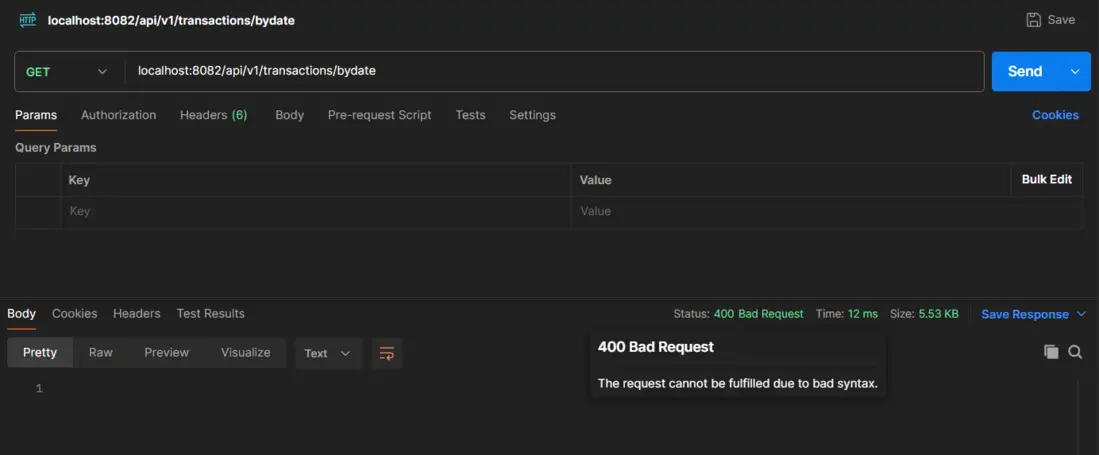
Task: Click the HTTP request type icon
Action: click(x=28, y=20)
